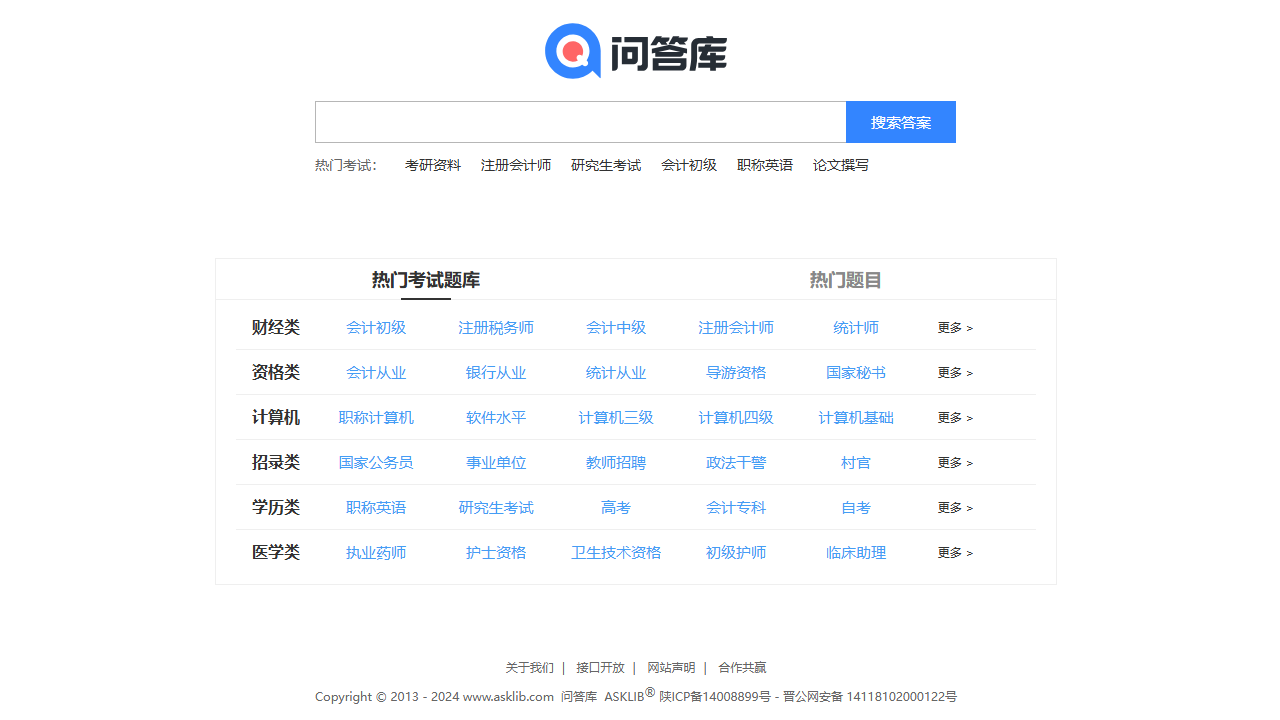Expand more 资格类 exams via 更多

tap(954, 372)
